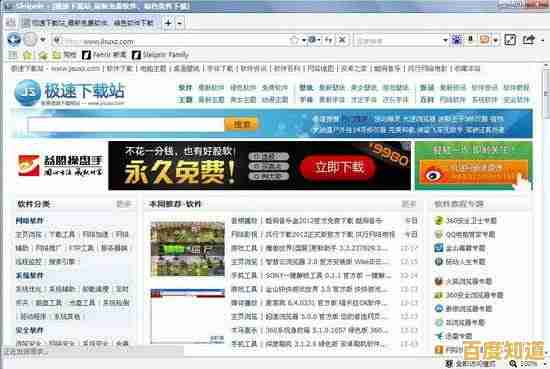Open the bookmarks bar folder icon

click(x=56, y=55)
